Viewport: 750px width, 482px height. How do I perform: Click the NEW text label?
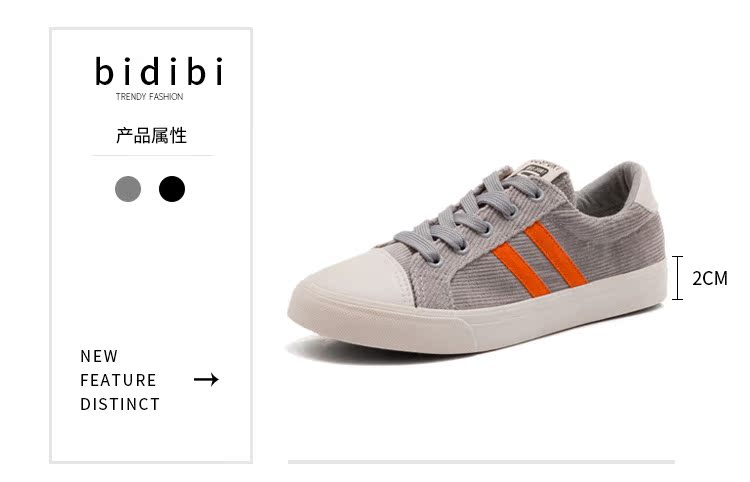pyautogui.click(x=99, y=356)
